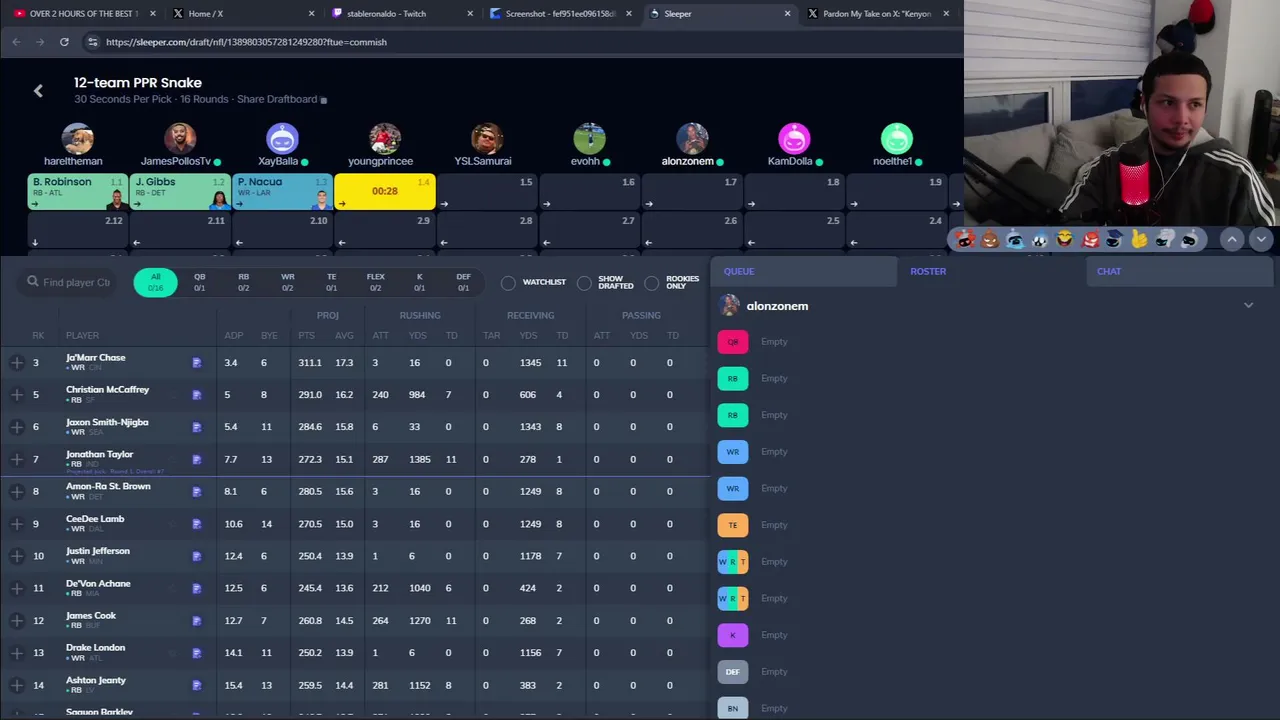Image resolution: width=1280 pixels, height=720 pixels.
Task: Send the crying blue robot reaction
Action: click(x=1014, y=240)
